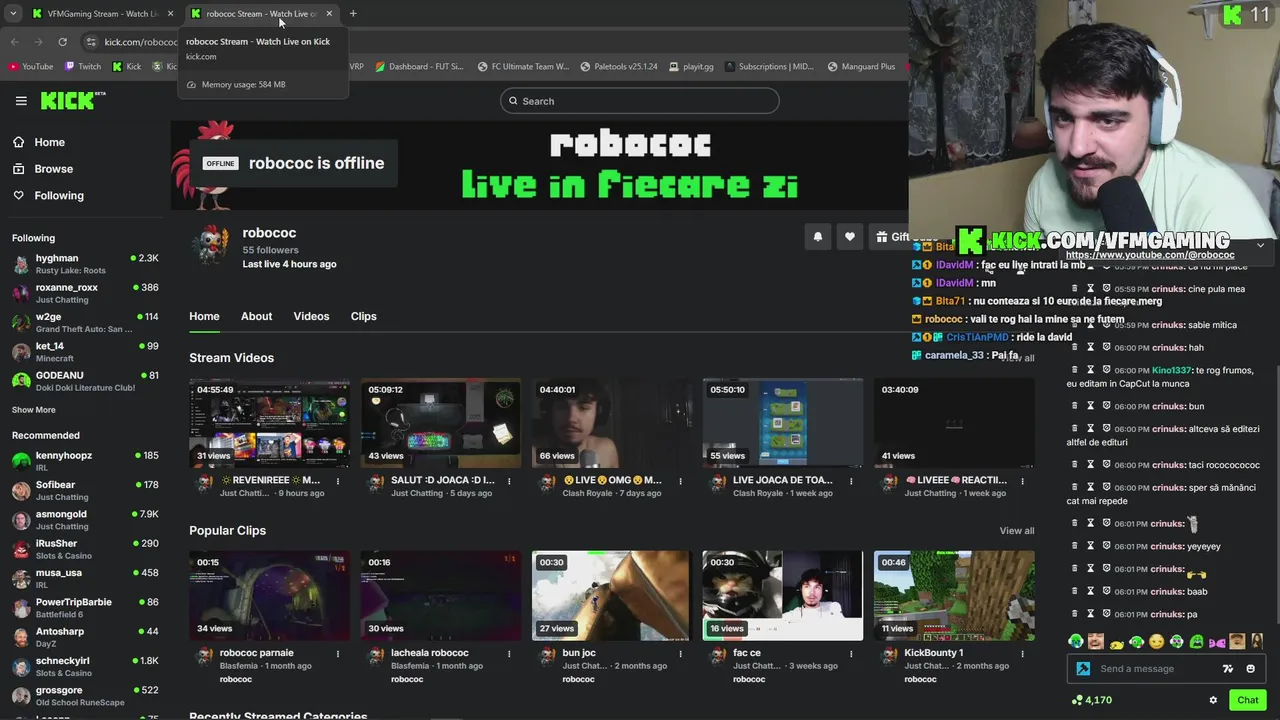This screenshot has width=1280, height=720.
Task: Open options menu for LIVEEE REACTII video
Action: click(1022, 481)
